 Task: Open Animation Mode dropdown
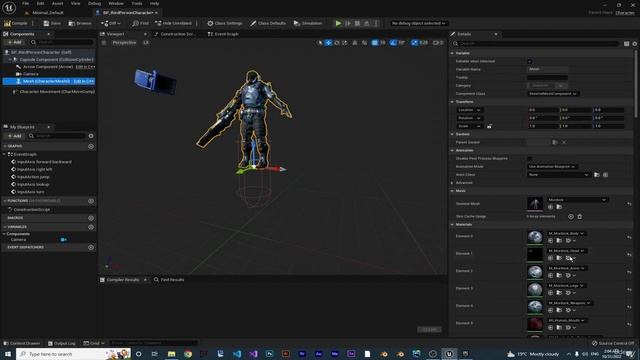pos(552,167)
